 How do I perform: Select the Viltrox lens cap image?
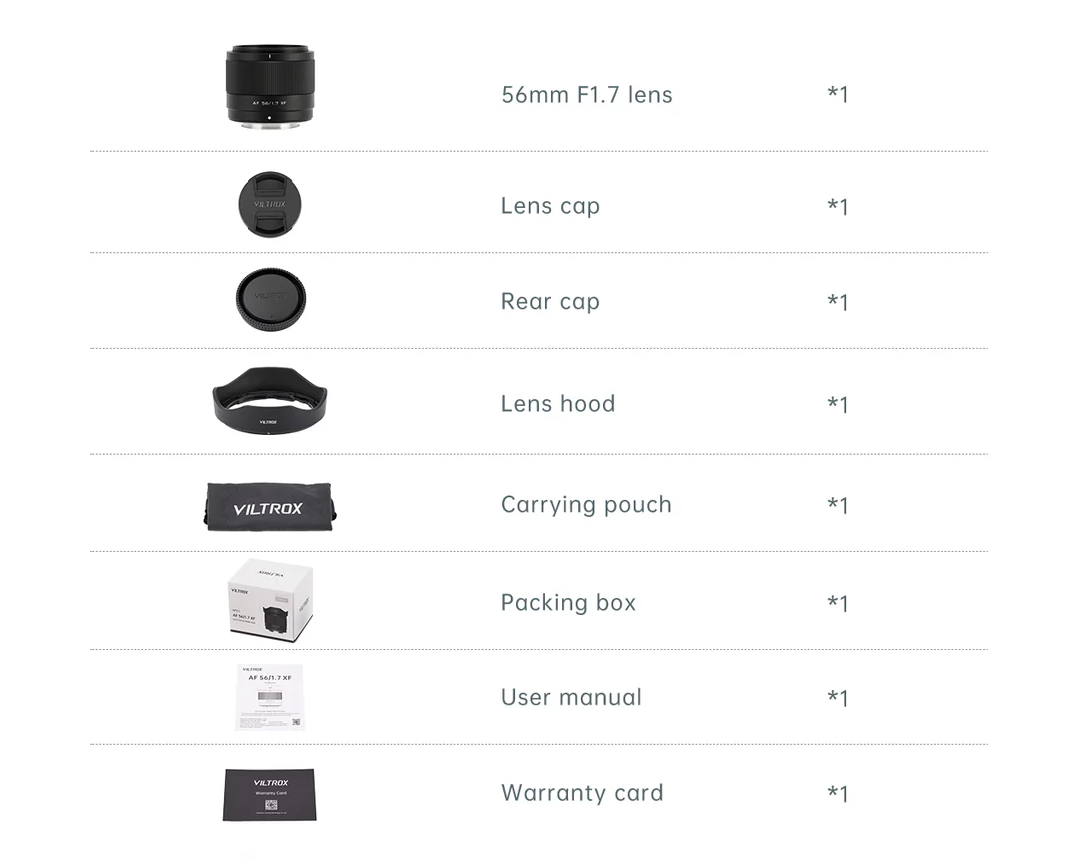click(x=270, y=204)
